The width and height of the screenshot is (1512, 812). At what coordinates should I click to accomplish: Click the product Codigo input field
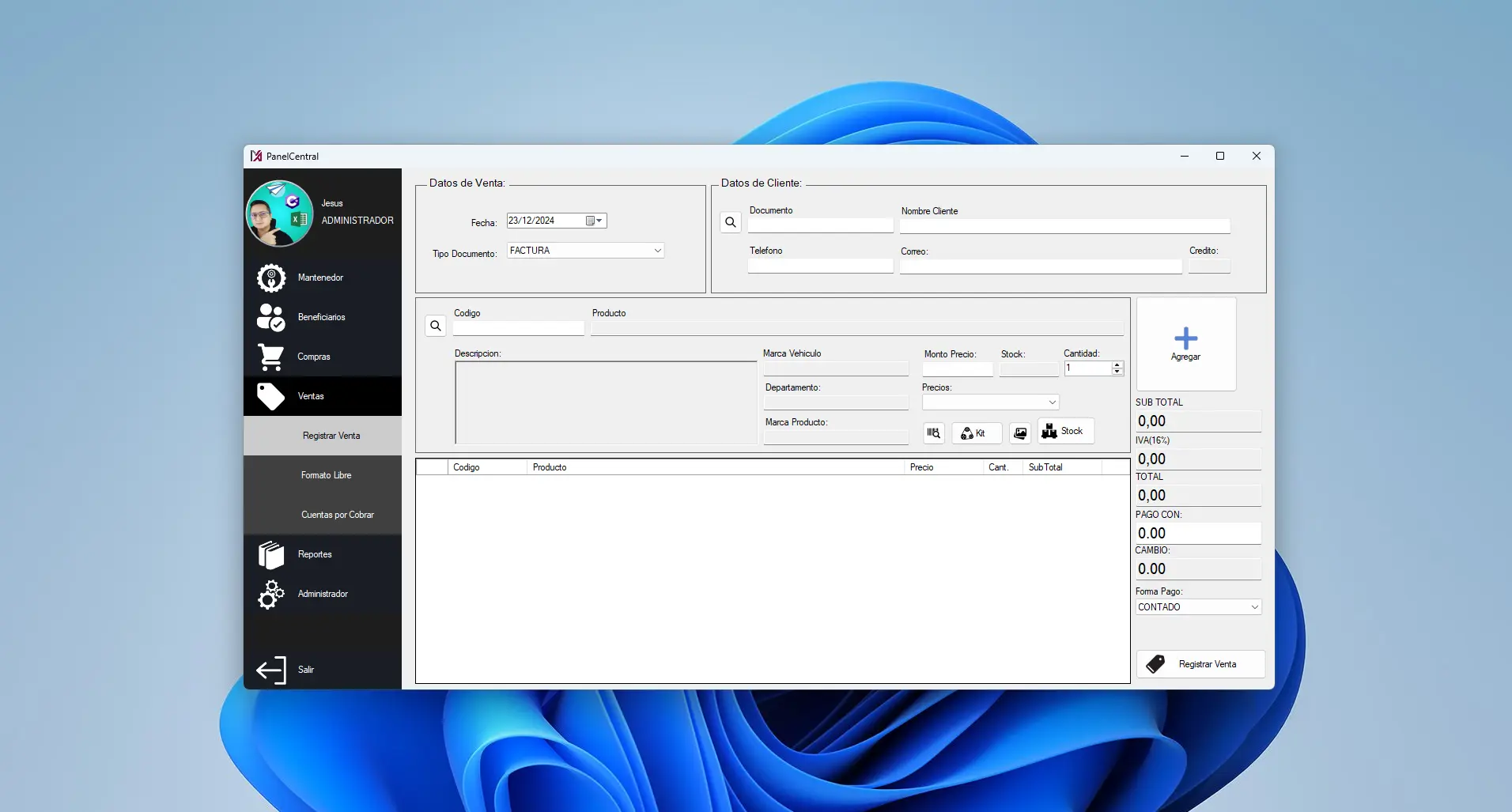pos(519,328)
